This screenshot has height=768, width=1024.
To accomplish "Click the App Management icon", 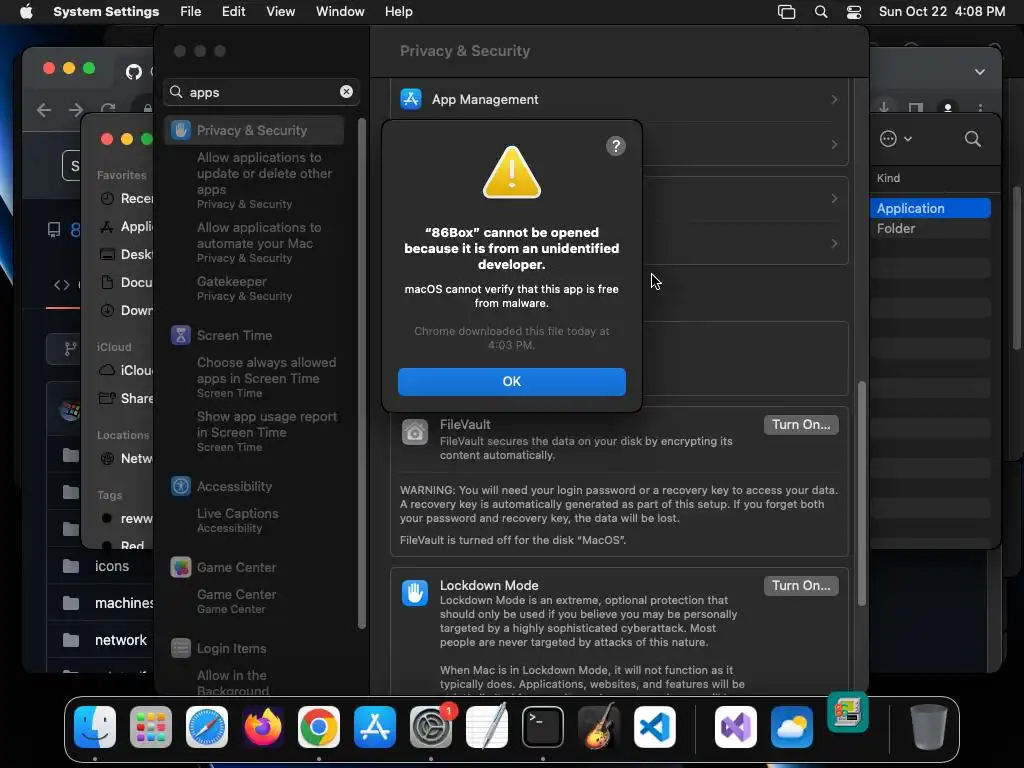I will click(x=410, y=99).
